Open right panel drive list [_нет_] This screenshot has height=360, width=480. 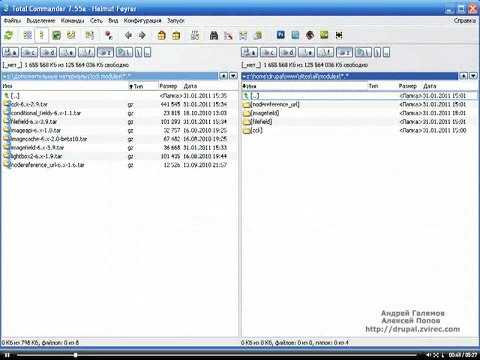[251, 65]
